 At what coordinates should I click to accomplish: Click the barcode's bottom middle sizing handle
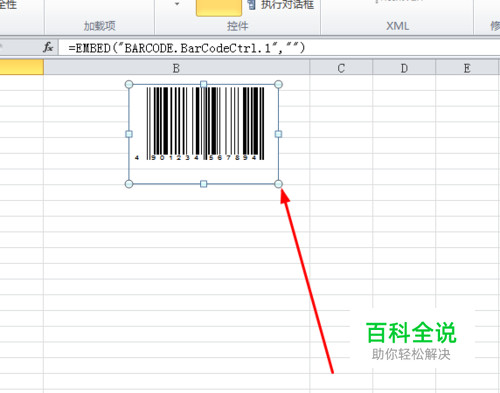coord(204,184)
